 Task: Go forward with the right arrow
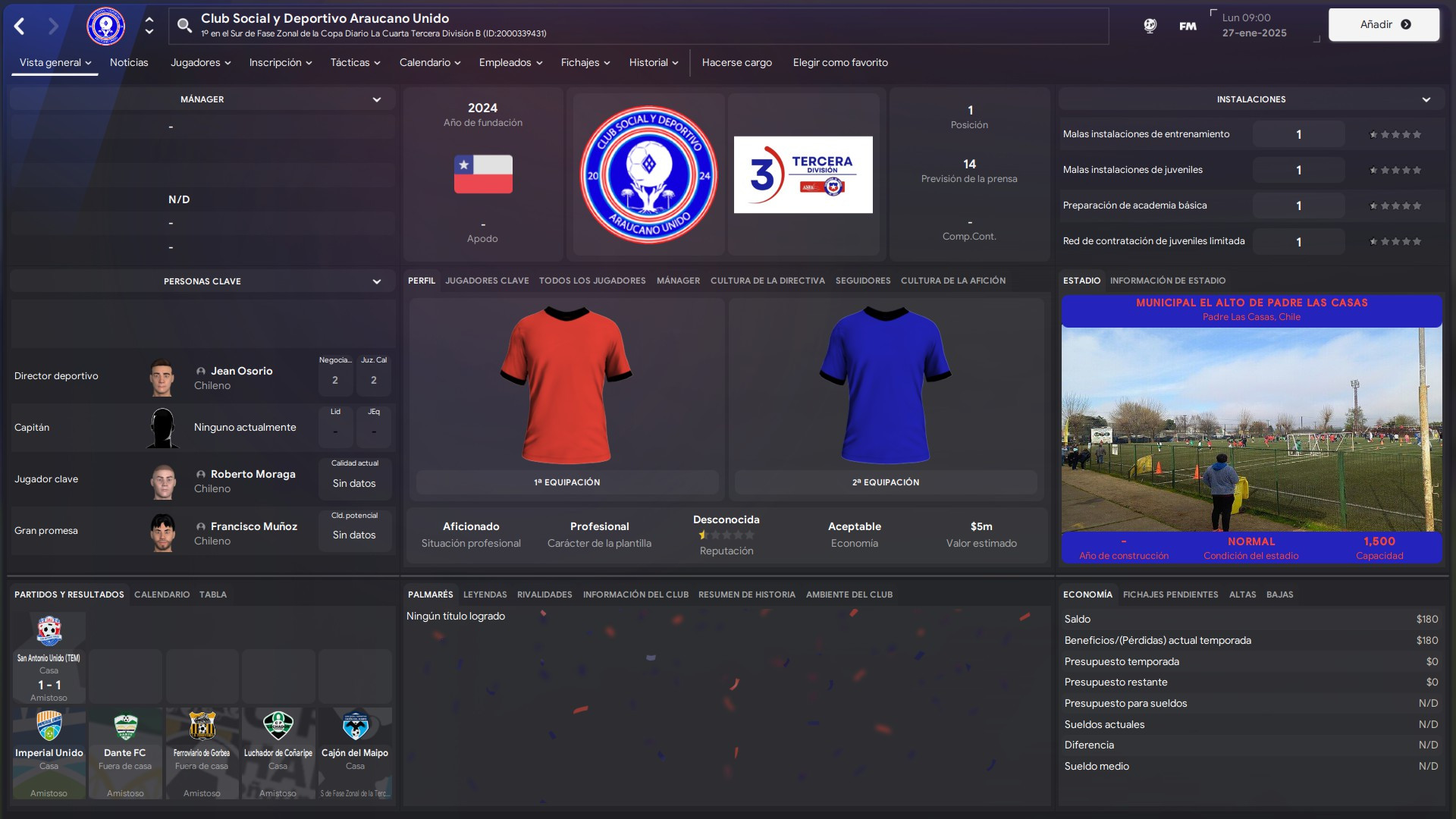coord(53,27)
